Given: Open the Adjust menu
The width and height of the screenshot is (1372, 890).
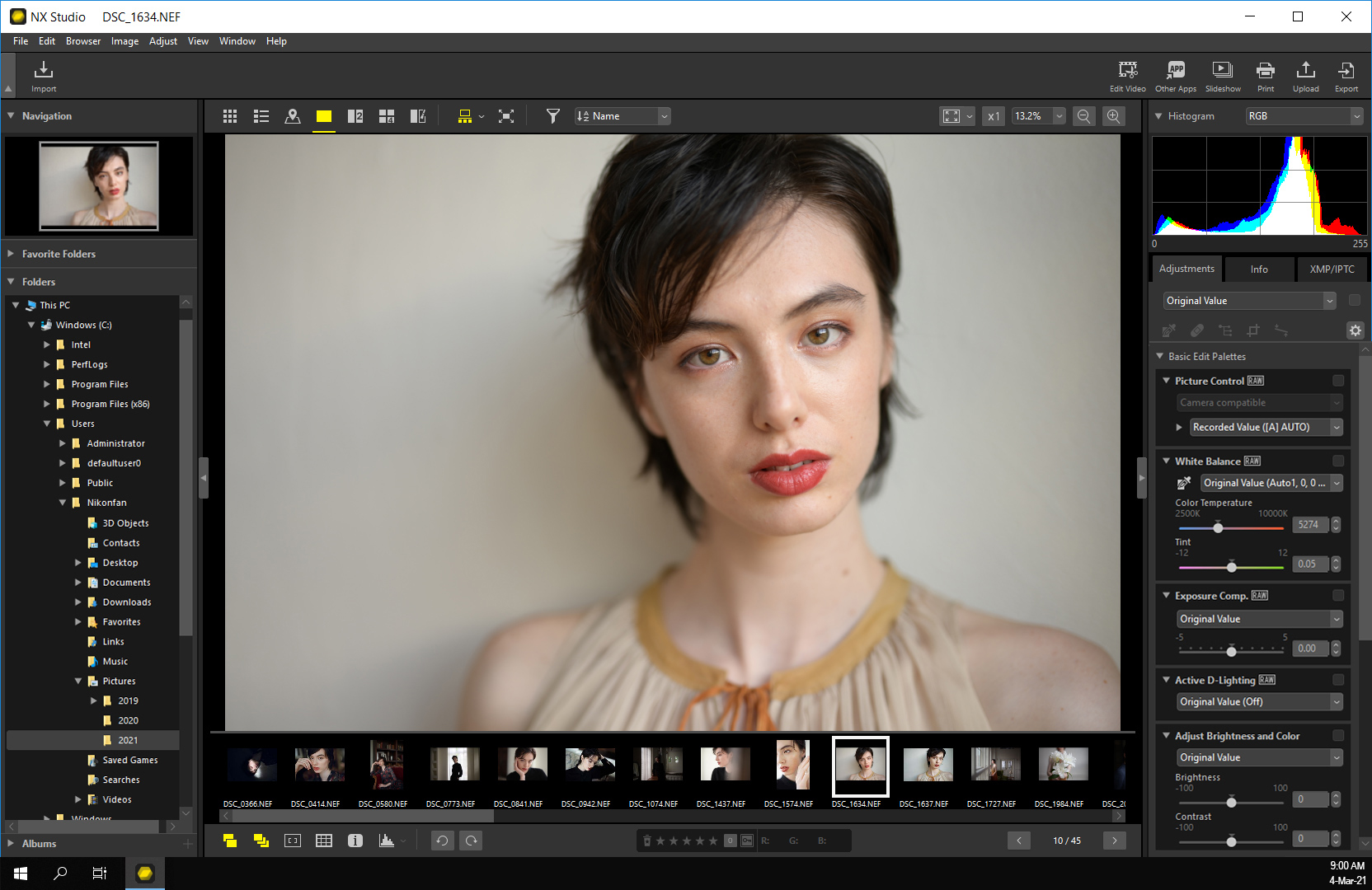Looking at the screenshot, I should point(163,41).
